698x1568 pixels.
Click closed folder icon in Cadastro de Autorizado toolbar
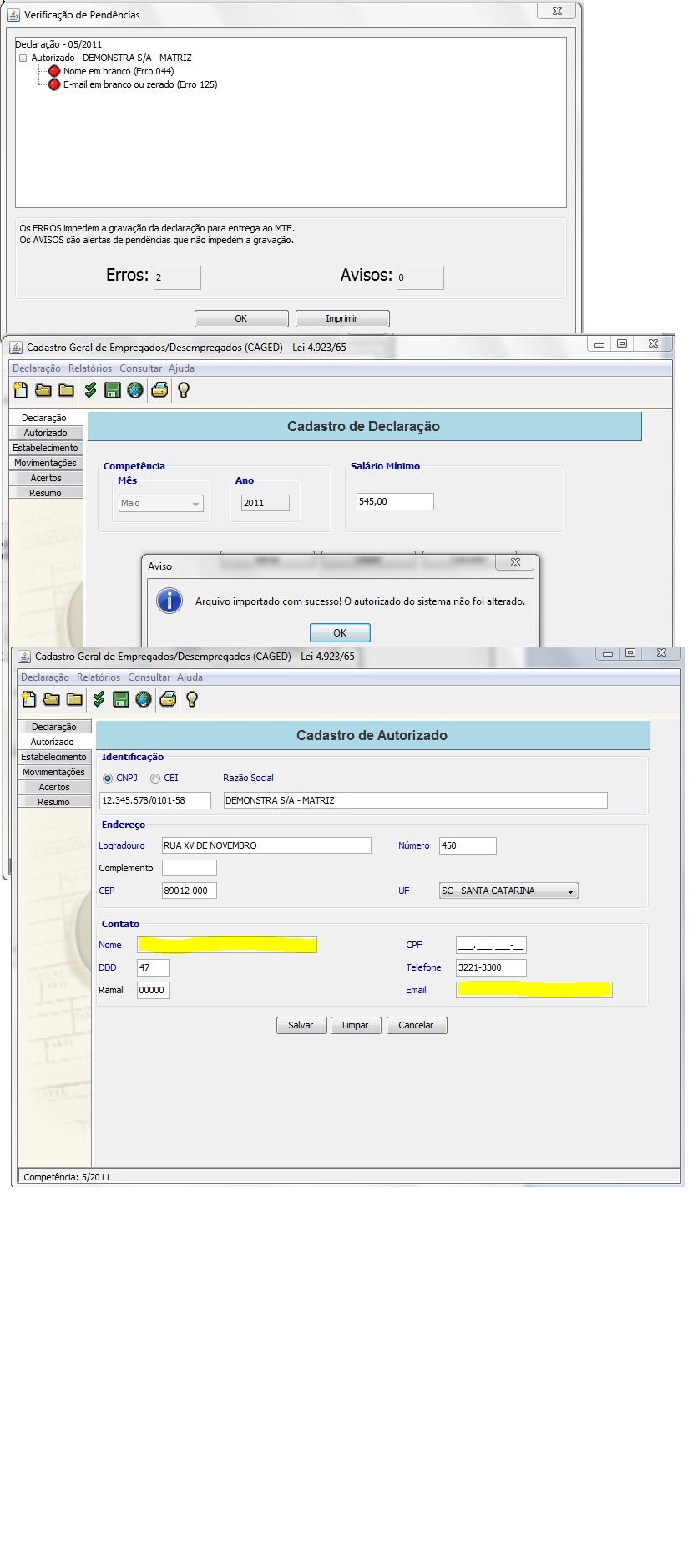[x=74, y=699]
